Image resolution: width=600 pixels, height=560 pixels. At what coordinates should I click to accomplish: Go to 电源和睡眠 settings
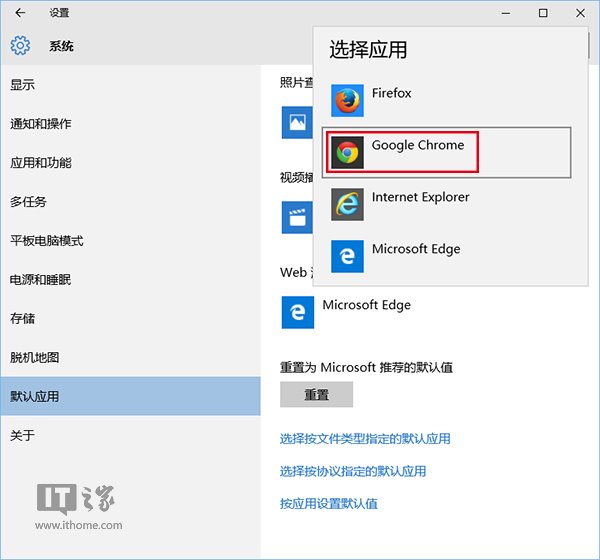(x=40, y=279)
